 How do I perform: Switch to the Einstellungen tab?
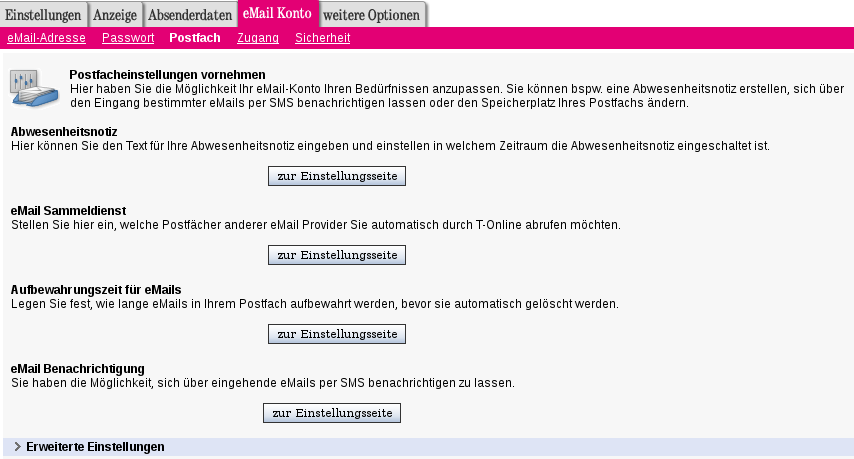[44, 14]
